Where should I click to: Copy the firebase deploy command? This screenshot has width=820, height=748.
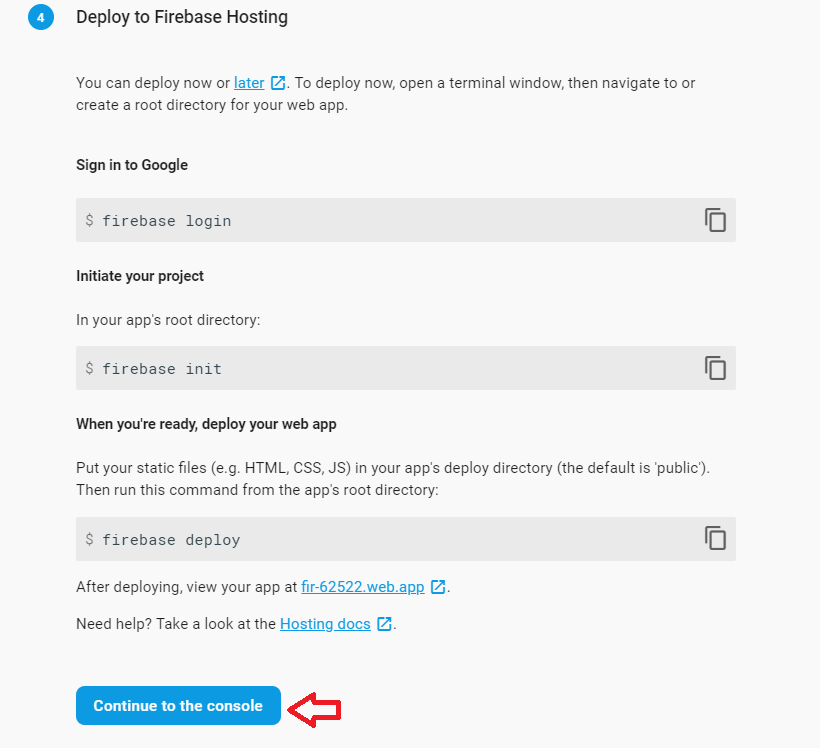[715, 538]
